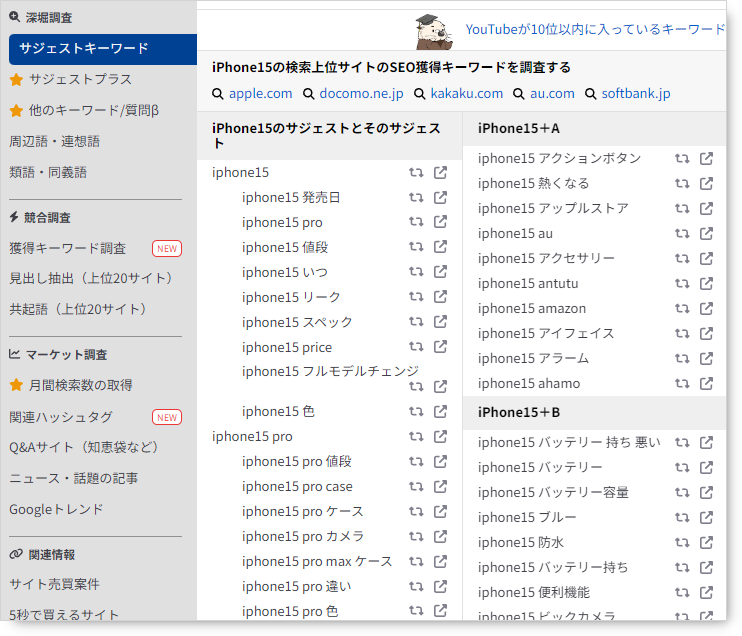Open external link icon for iphone15 pro カメラ
This screenshot has width=742, height=636.
440,536
